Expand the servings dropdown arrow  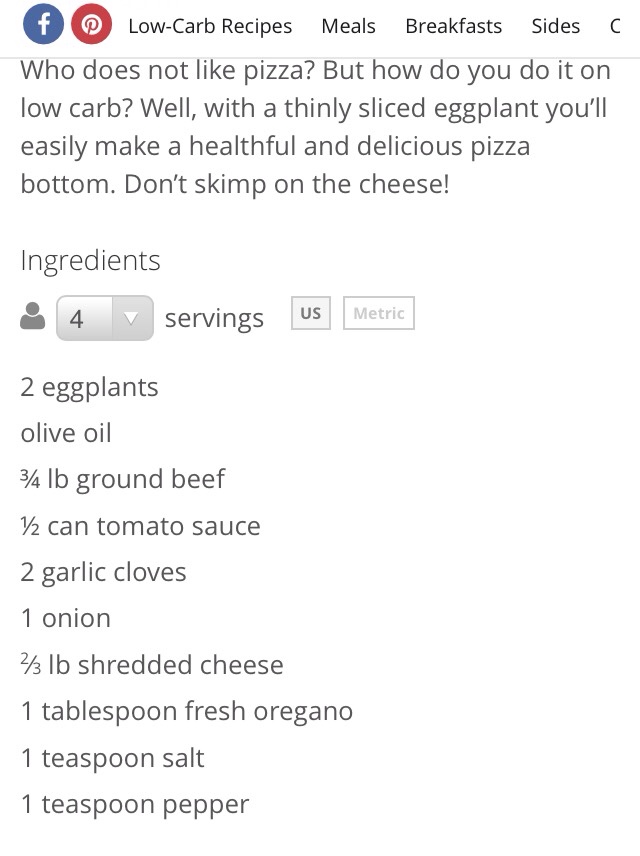[x=130, y=318]
